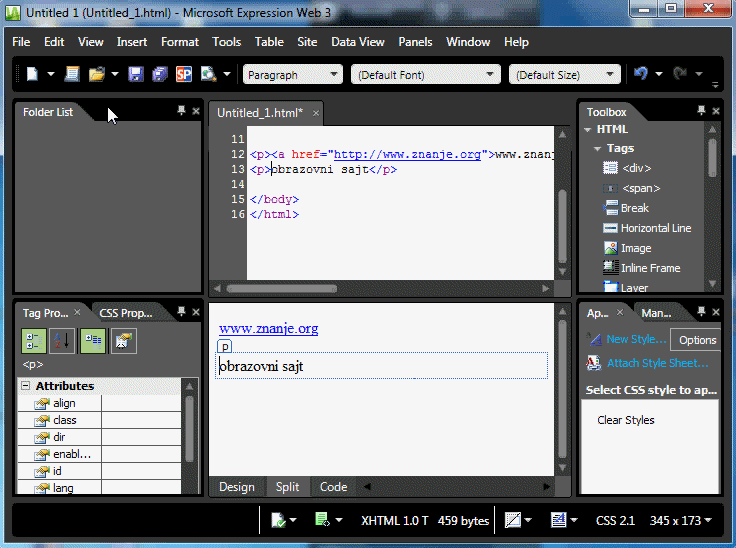Open the Data View menu
This screenshot has width=736, height=548.
tap(358, 42)
